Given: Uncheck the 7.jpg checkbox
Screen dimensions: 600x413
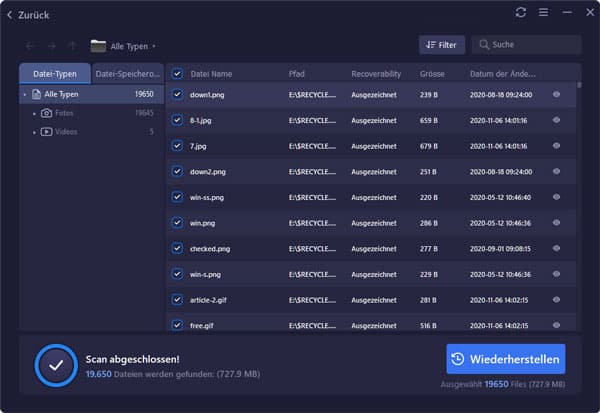Looking at the screenshot, I should (x=177, y=146).
